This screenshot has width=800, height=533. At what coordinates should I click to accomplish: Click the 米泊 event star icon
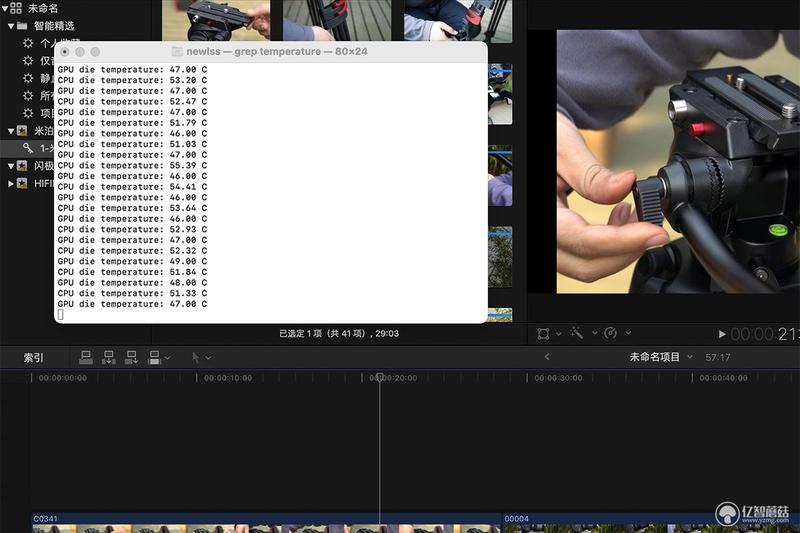click(x=22, y=131)
